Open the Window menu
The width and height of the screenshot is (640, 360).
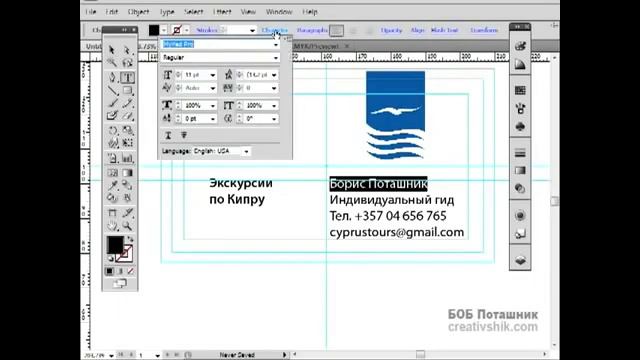tap(279, 12)
